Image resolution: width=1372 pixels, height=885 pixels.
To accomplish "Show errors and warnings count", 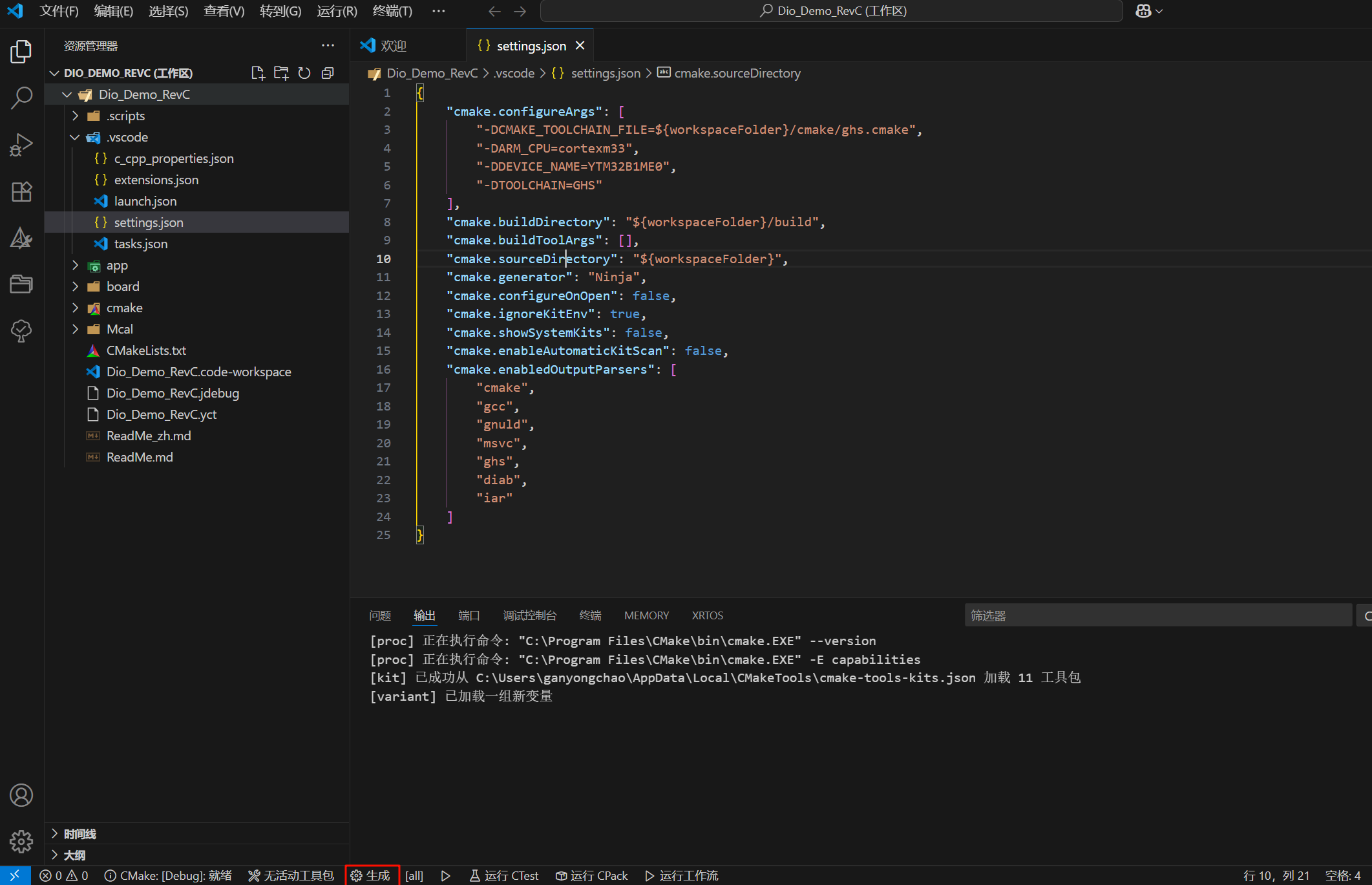I will point(63,875).
